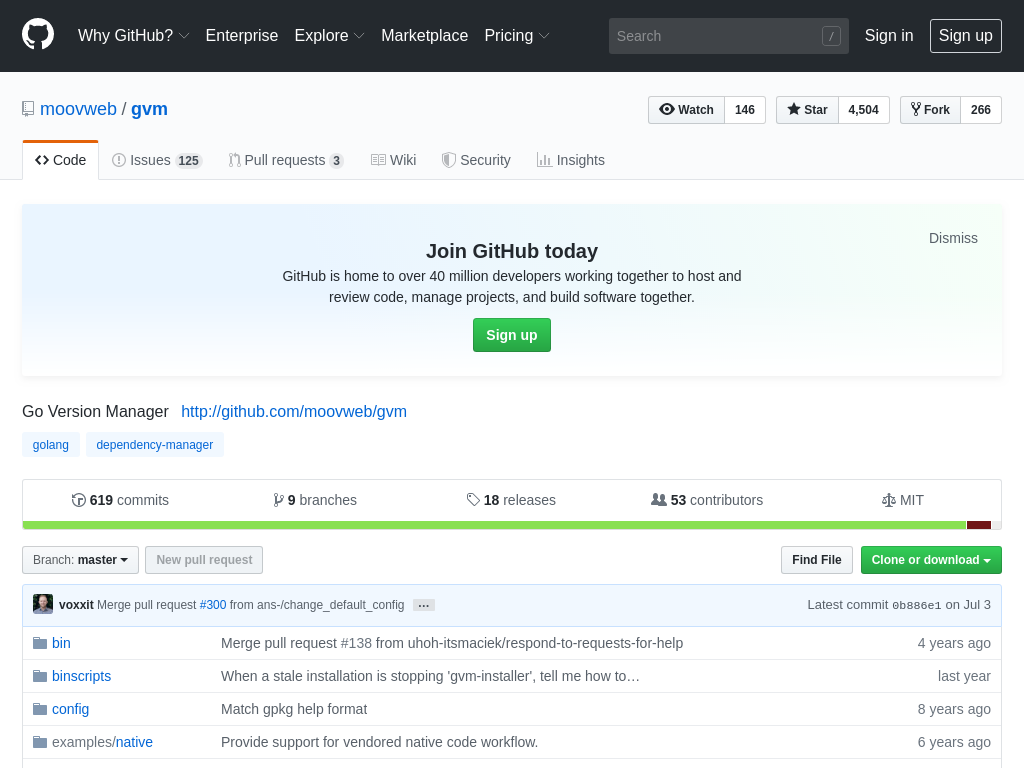Expand the Clone or download menu
The height and width of the screenshot is (768, 1024).
930,560
